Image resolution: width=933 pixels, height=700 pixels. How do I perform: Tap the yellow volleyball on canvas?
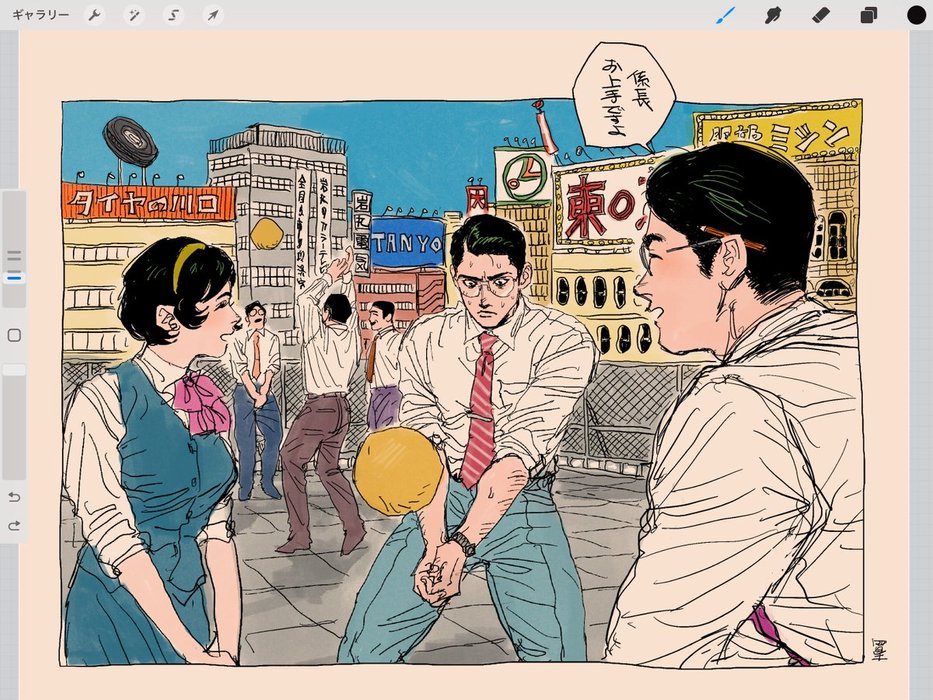coord(398,471)
